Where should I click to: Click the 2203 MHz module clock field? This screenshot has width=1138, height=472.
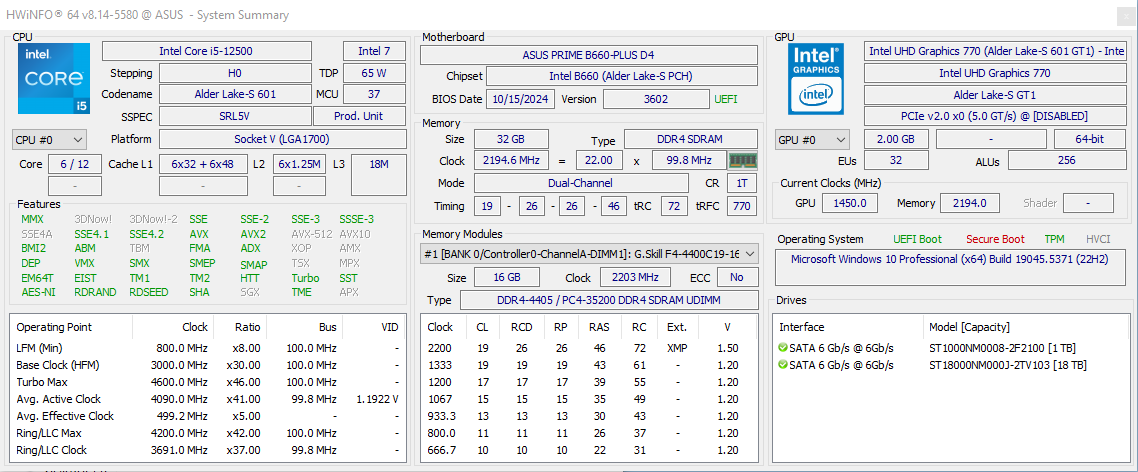(635, 277)
